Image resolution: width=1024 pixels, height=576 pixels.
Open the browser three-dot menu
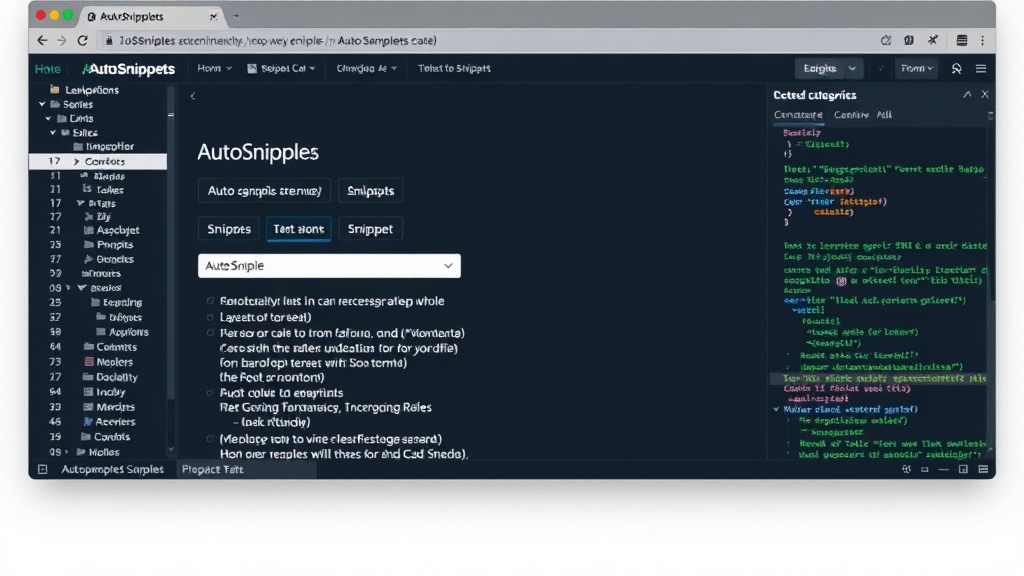pyautogui.click(x=982, y=40)
